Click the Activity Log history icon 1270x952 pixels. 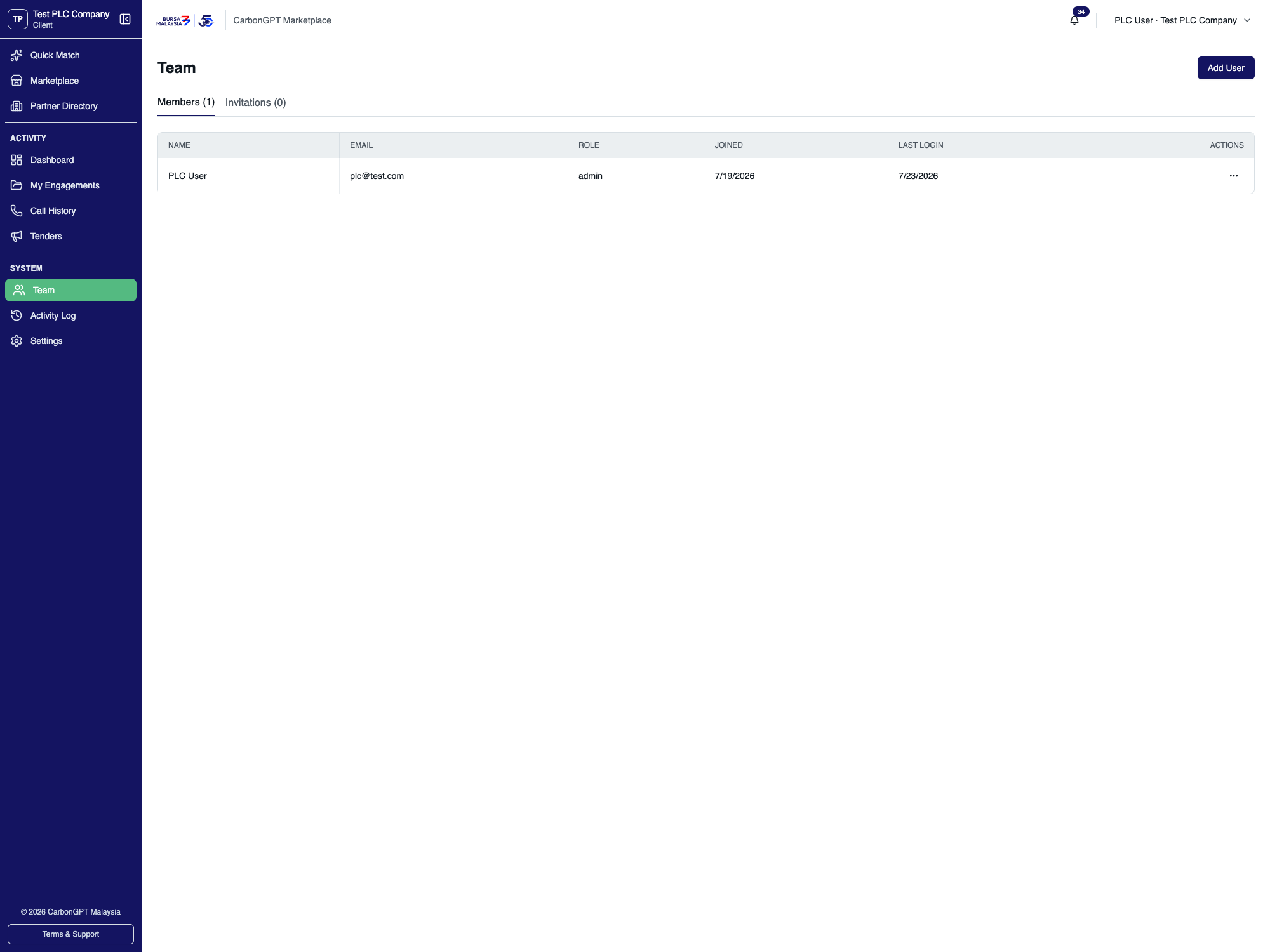17,315
